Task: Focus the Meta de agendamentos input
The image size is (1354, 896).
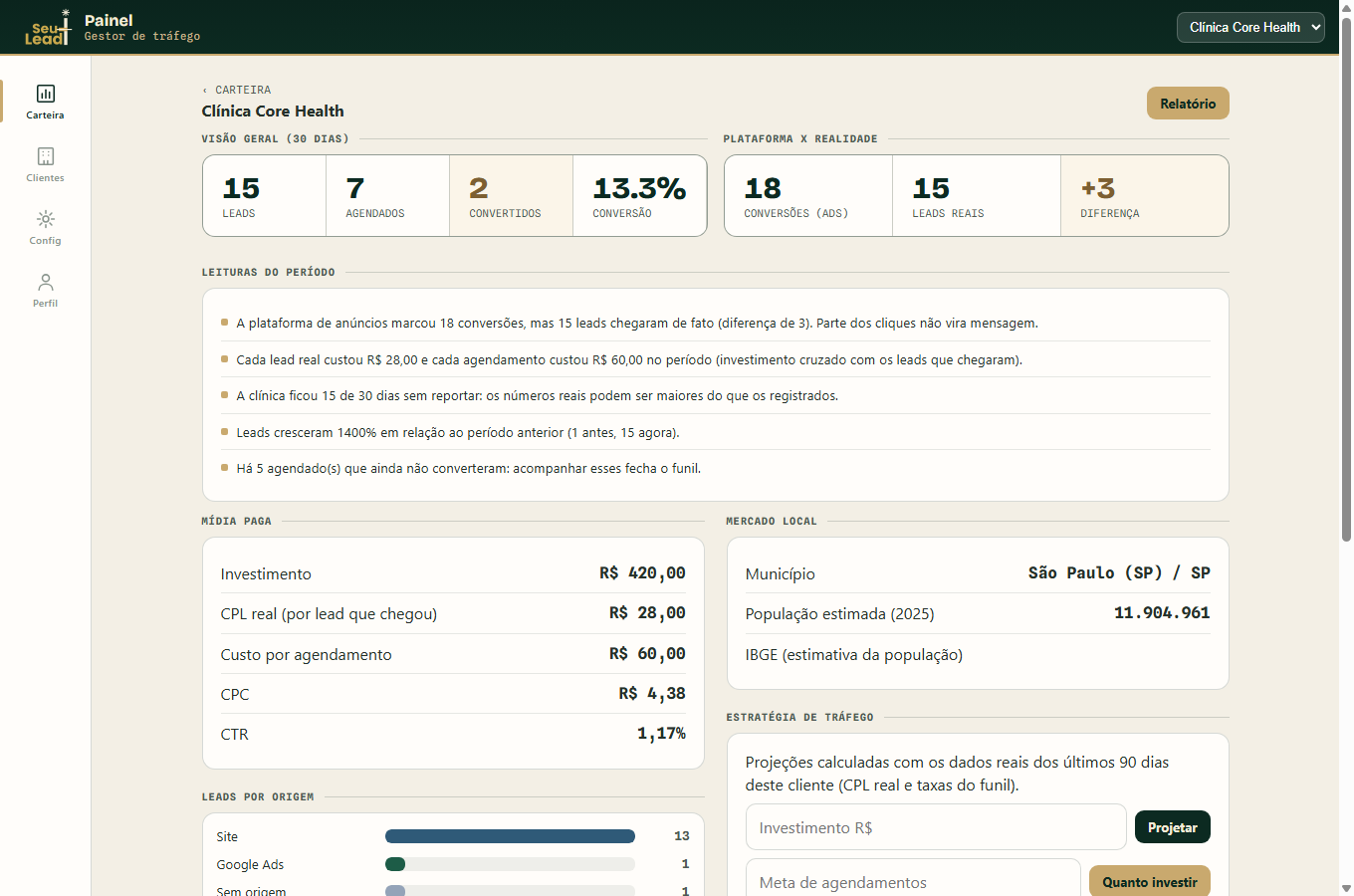Action: [x=913, y=879]
